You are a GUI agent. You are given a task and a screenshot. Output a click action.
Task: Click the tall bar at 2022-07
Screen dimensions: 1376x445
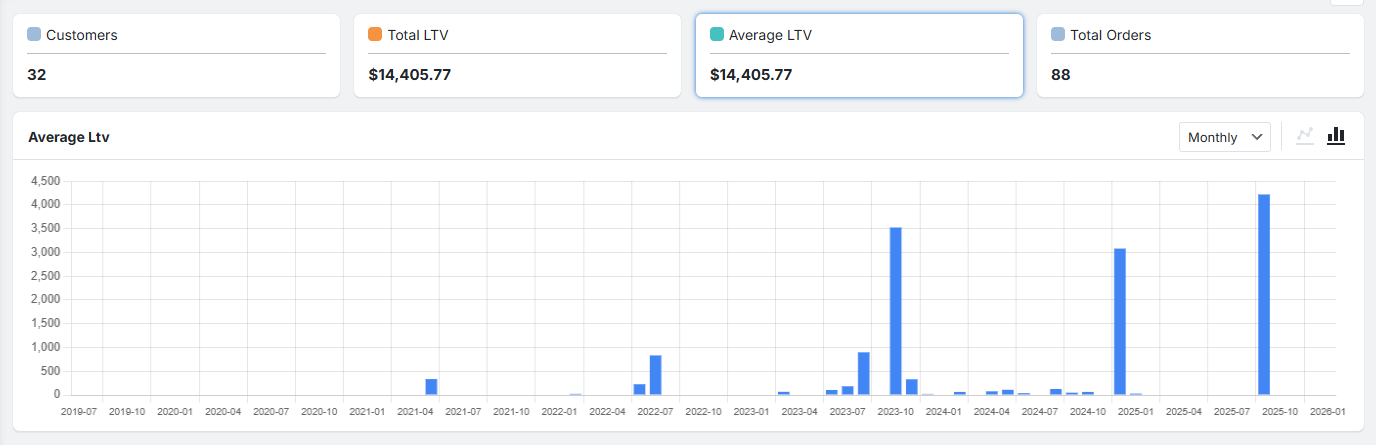(x=656, y=375)
